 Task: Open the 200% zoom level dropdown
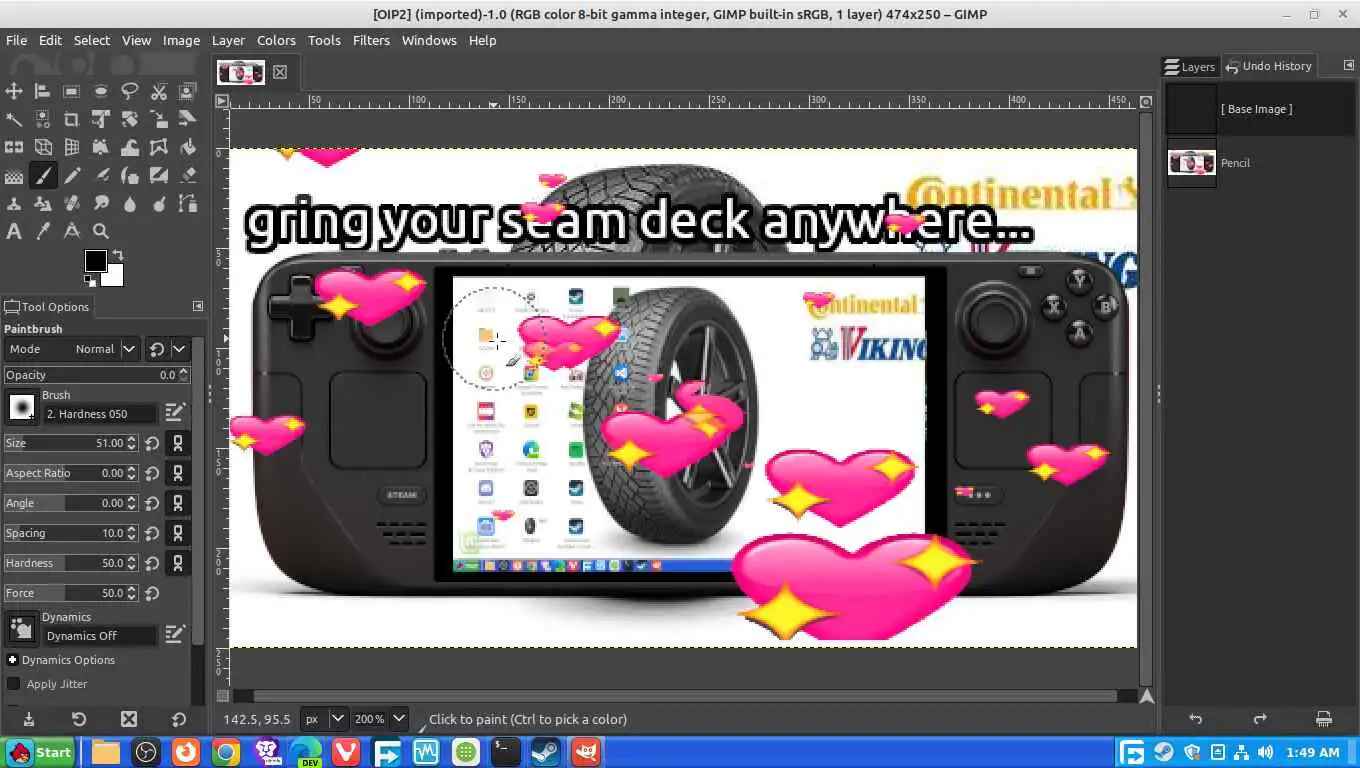tap(380, 719)
